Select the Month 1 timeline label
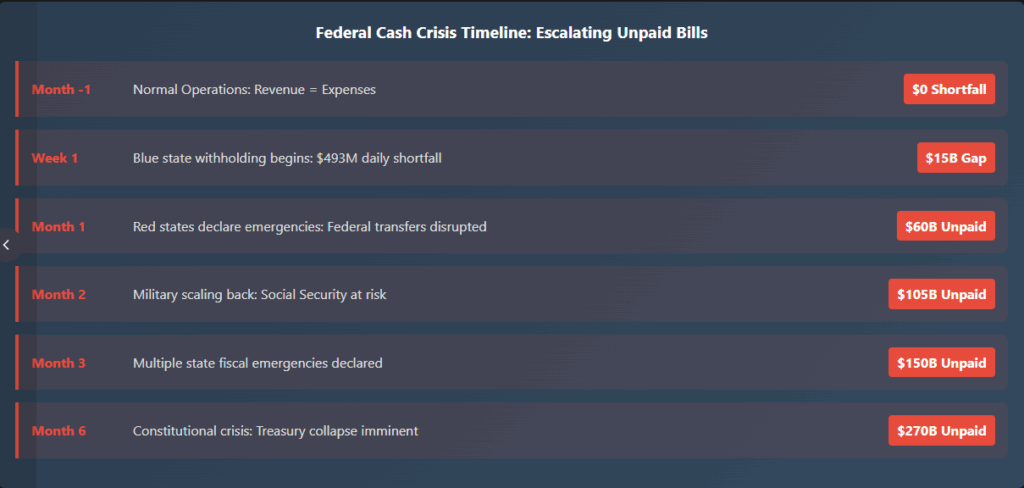Viewport: 1024px width, 488px height. click(58, 227)
